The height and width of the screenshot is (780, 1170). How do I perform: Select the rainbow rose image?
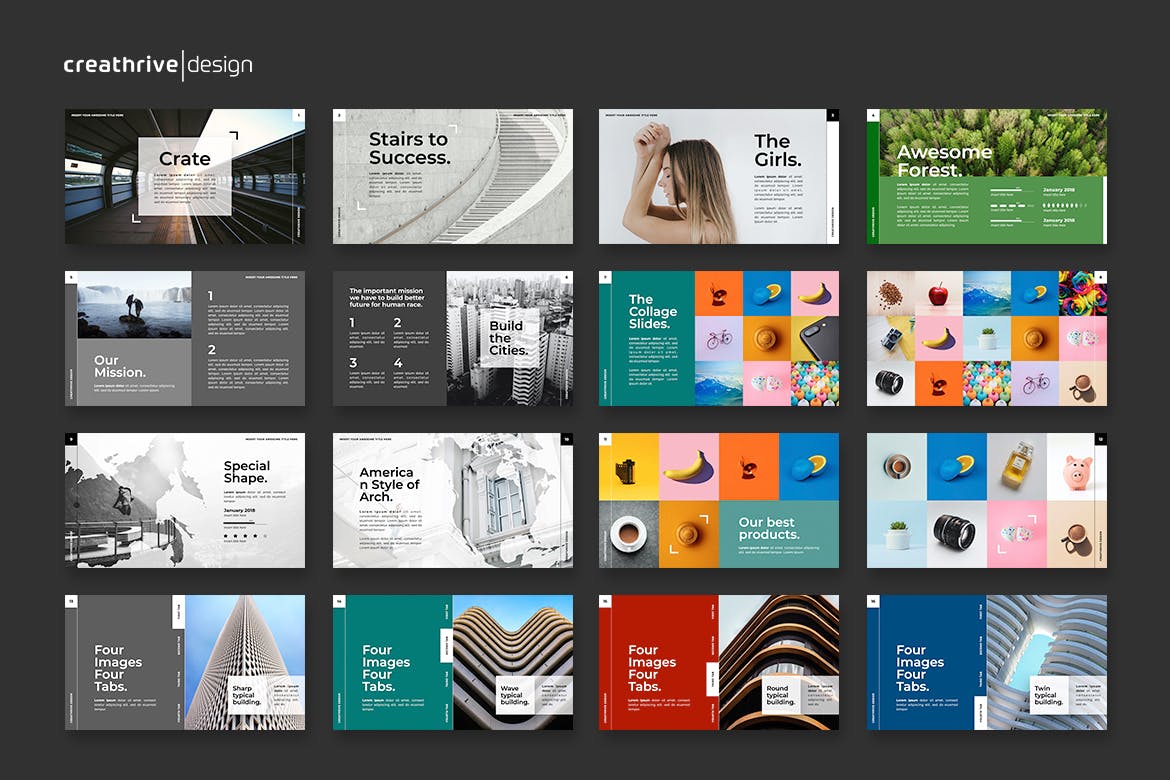[1082, 293]
